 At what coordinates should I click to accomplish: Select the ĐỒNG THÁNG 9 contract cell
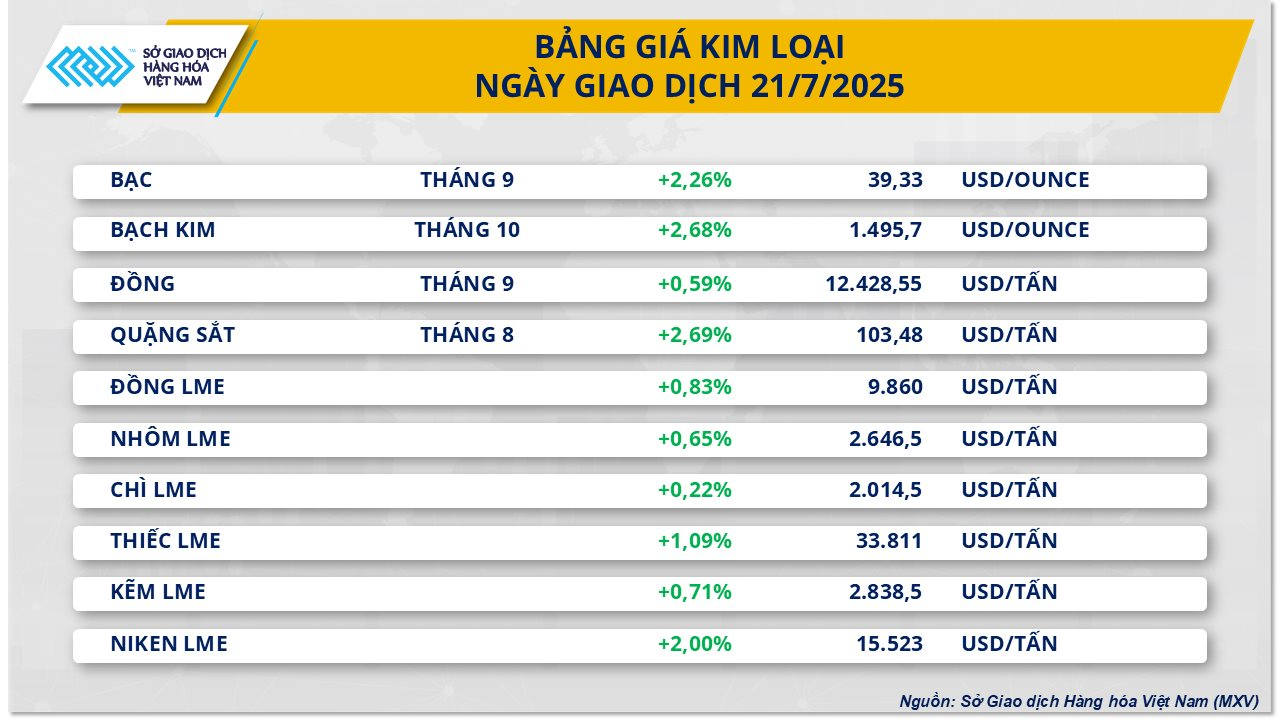click(467, 284)
